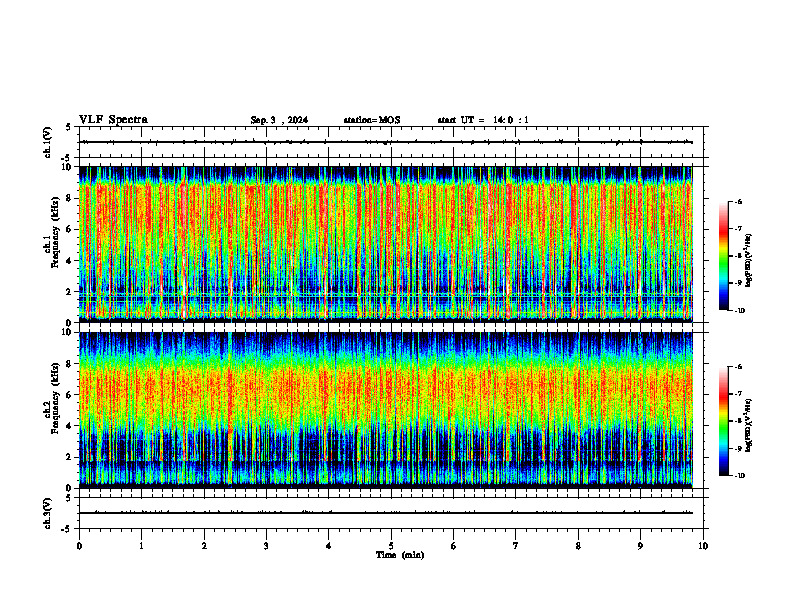Click the ch.1 colorbar log(PSD) label
This screenshot has height=612, width=792.
coord(749,261)
